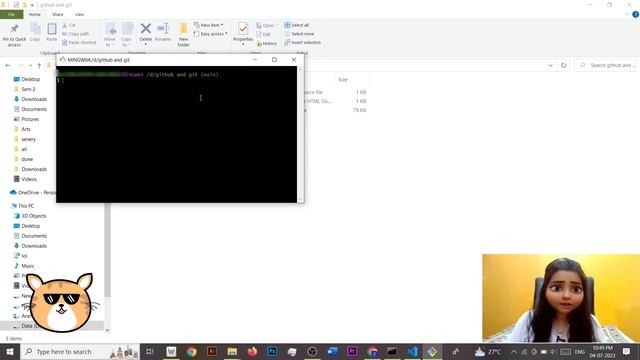Viewport: 640px width, 360px height.
Task: Collapse the ribbon with the chevron
Action: pyautogui.click(x=627, y=14)
